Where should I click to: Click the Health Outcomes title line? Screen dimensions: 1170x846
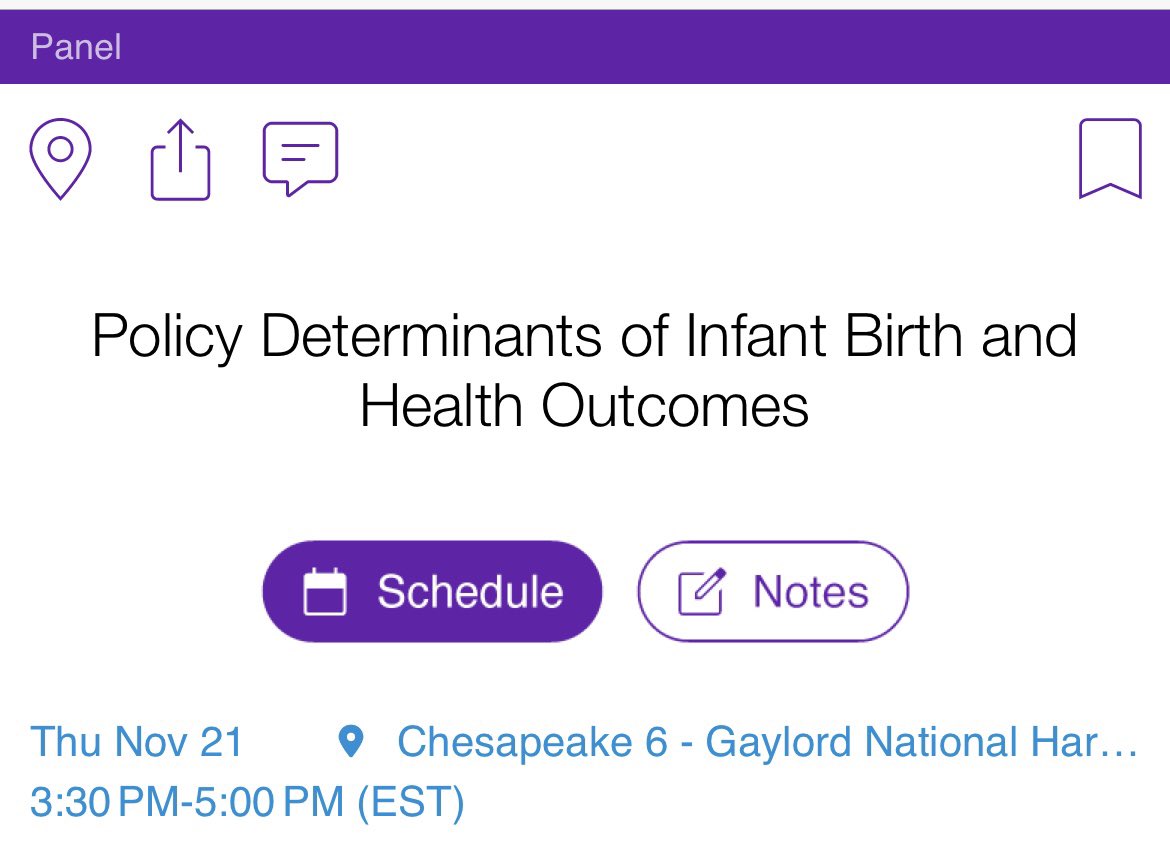[584, 406]
